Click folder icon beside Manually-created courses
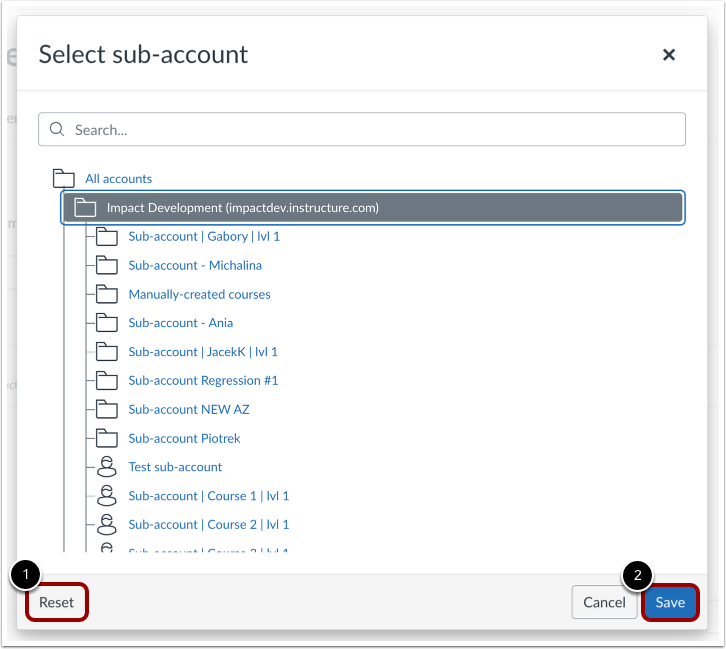This screenshot has height=649, width=726. [107, 294]
